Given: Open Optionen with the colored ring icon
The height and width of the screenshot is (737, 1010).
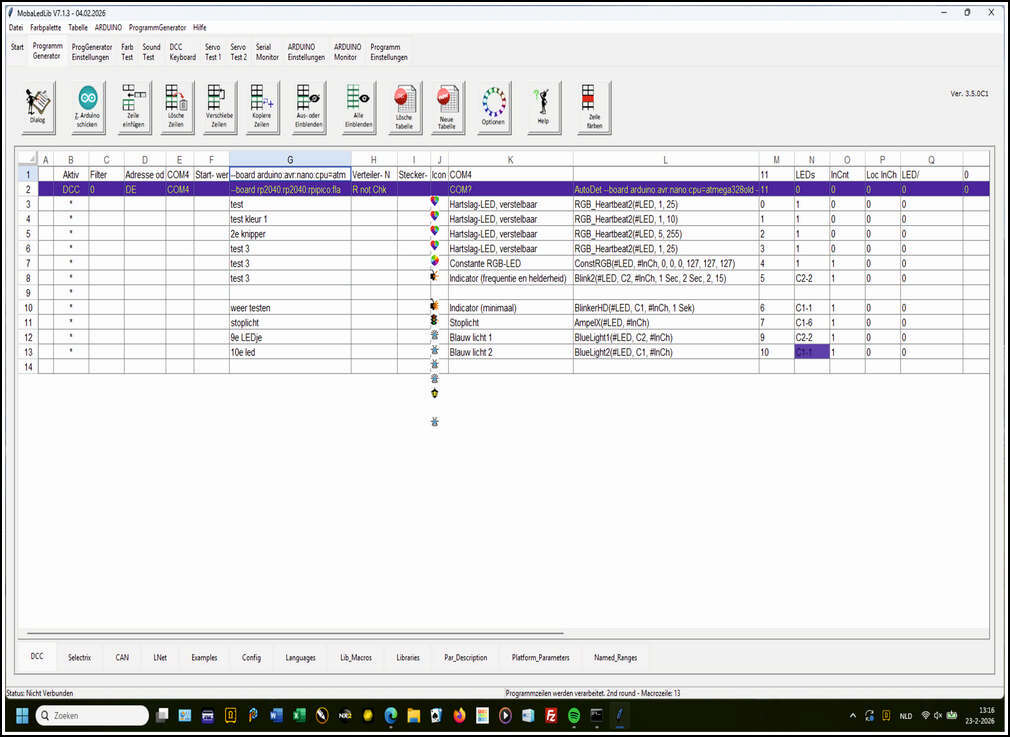Looking at the screenshot, I should click(493, 107).
